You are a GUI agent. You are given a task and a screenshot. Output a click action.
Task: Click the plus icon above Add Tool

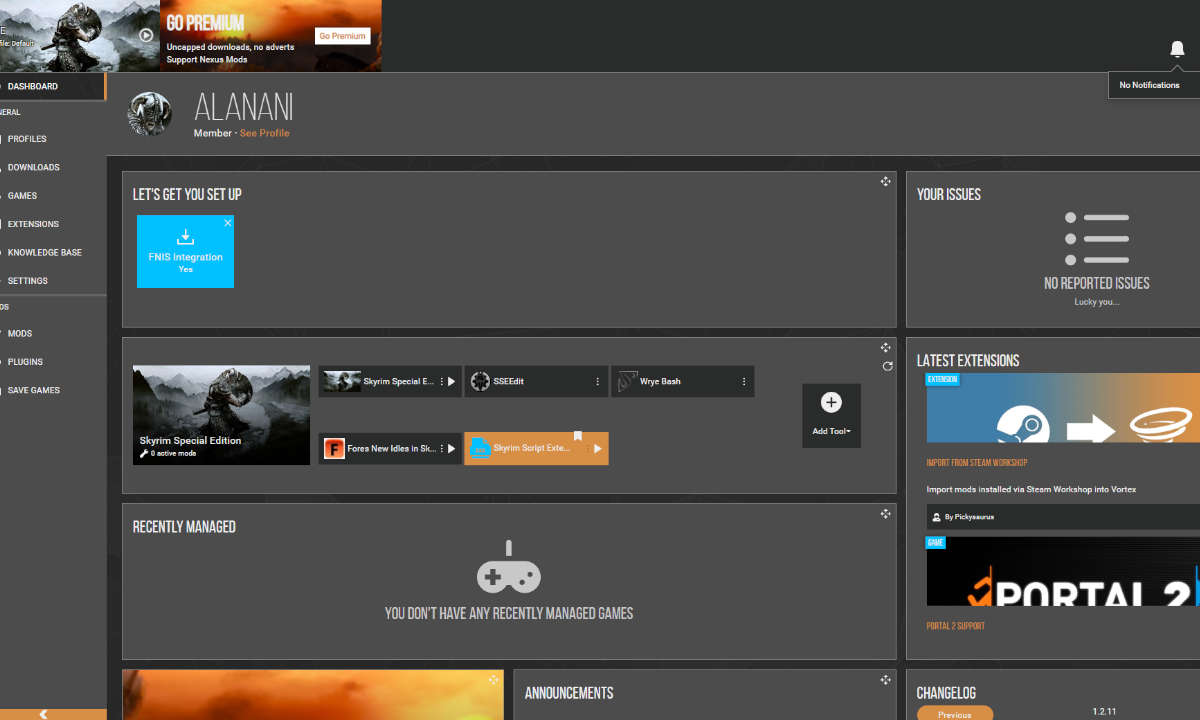831,402
